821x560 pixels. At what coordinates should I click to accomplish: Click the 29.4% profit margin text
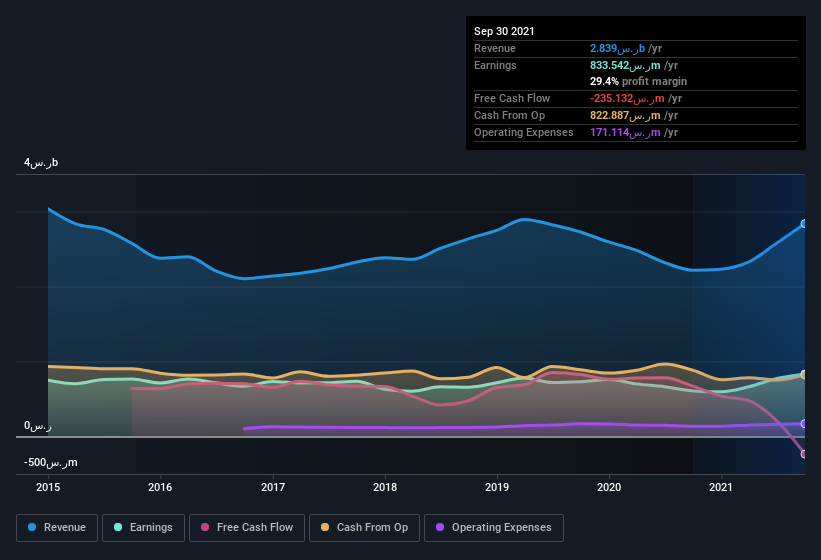pyautogui.click(x=638, y=81)
